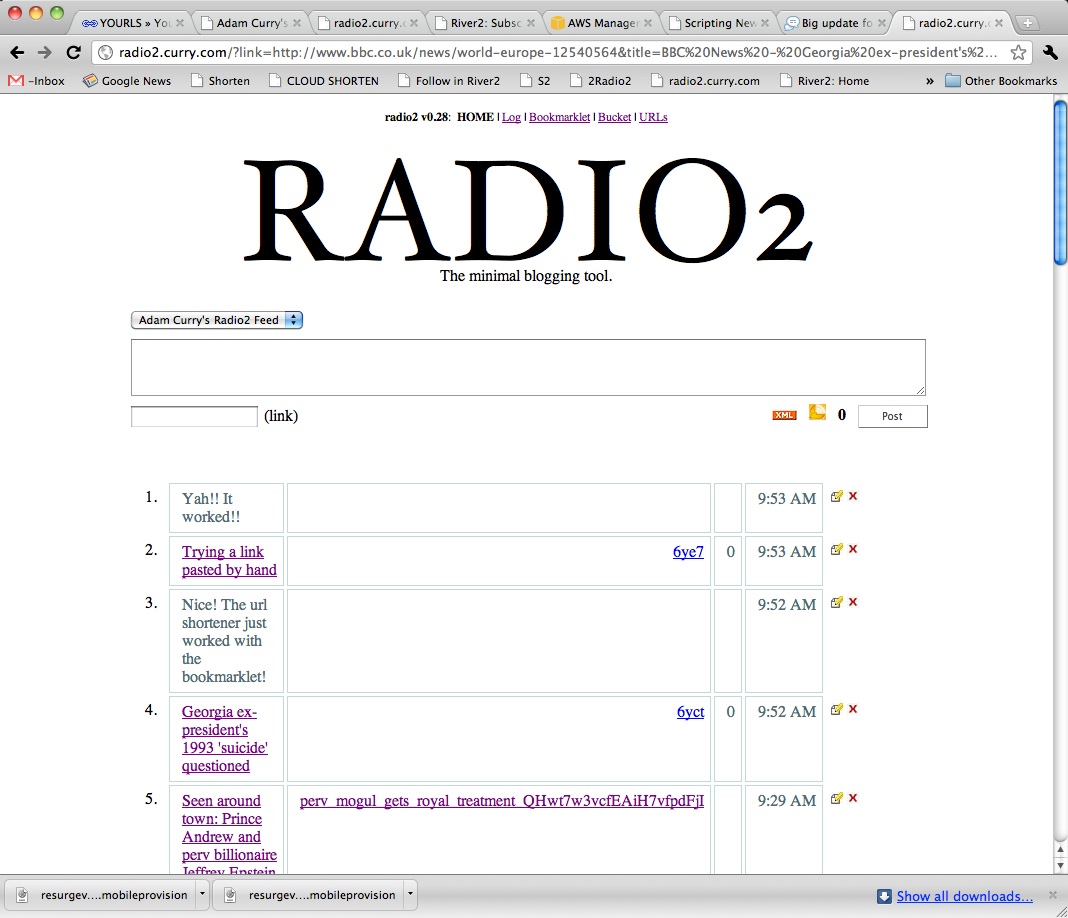Open the Adam Curry's Radio2 Feed dropdown
The height and width of the screenshot is (918, 1068).
pos(217,320)
